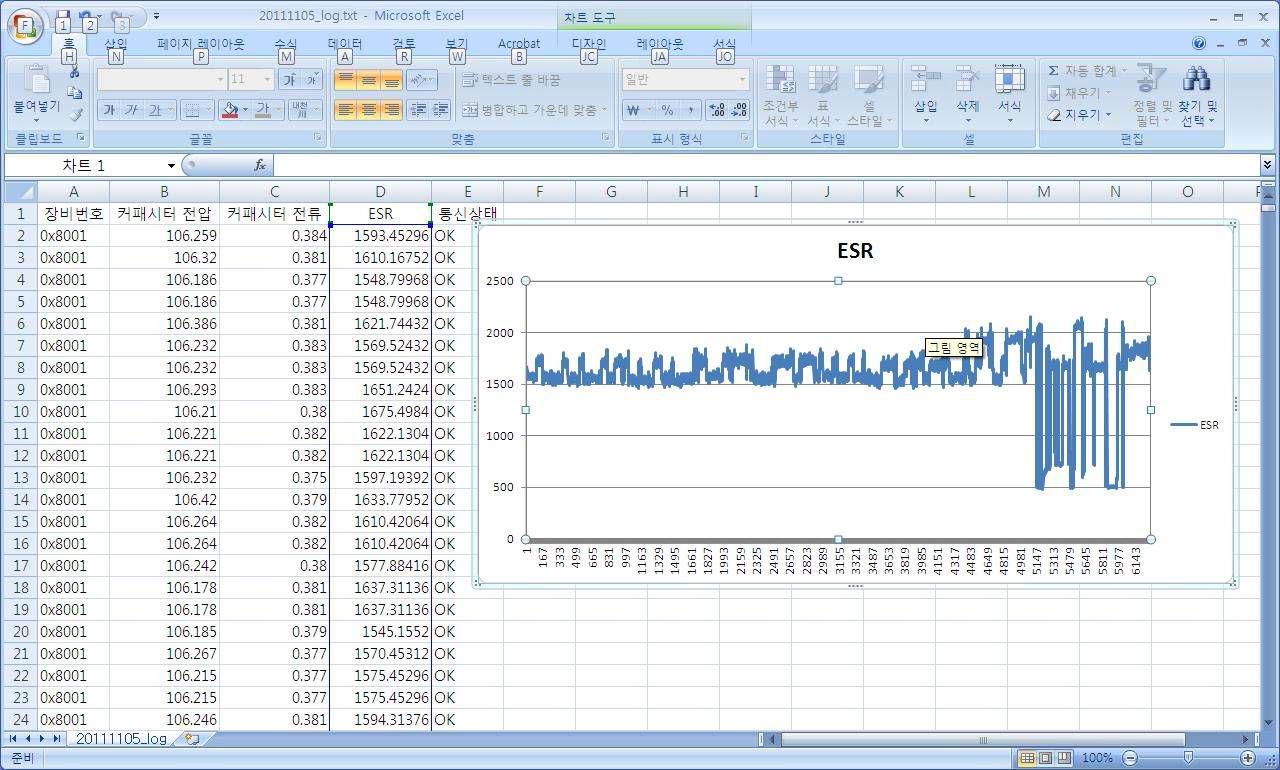Select the 20111105_log sheet tab
Image resolution: width=1280 pixels, height=770 pixels.
point(121,739)
